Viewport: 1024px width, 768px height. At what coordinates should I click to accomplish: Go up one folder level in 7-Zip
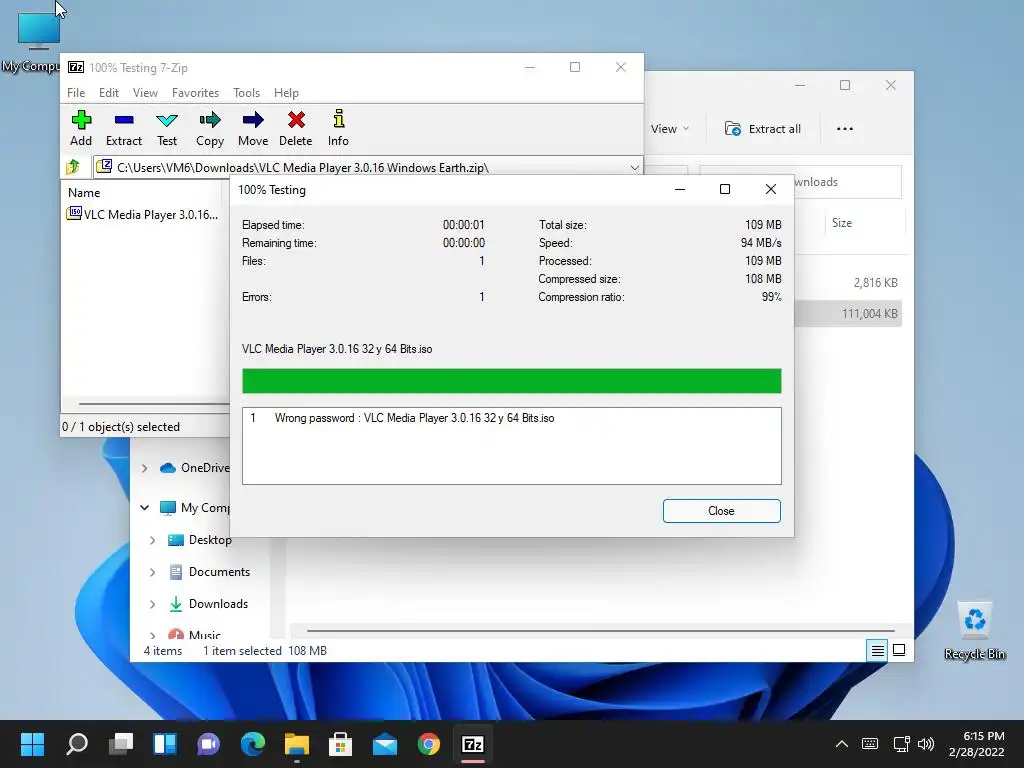[x=73, y=167]
